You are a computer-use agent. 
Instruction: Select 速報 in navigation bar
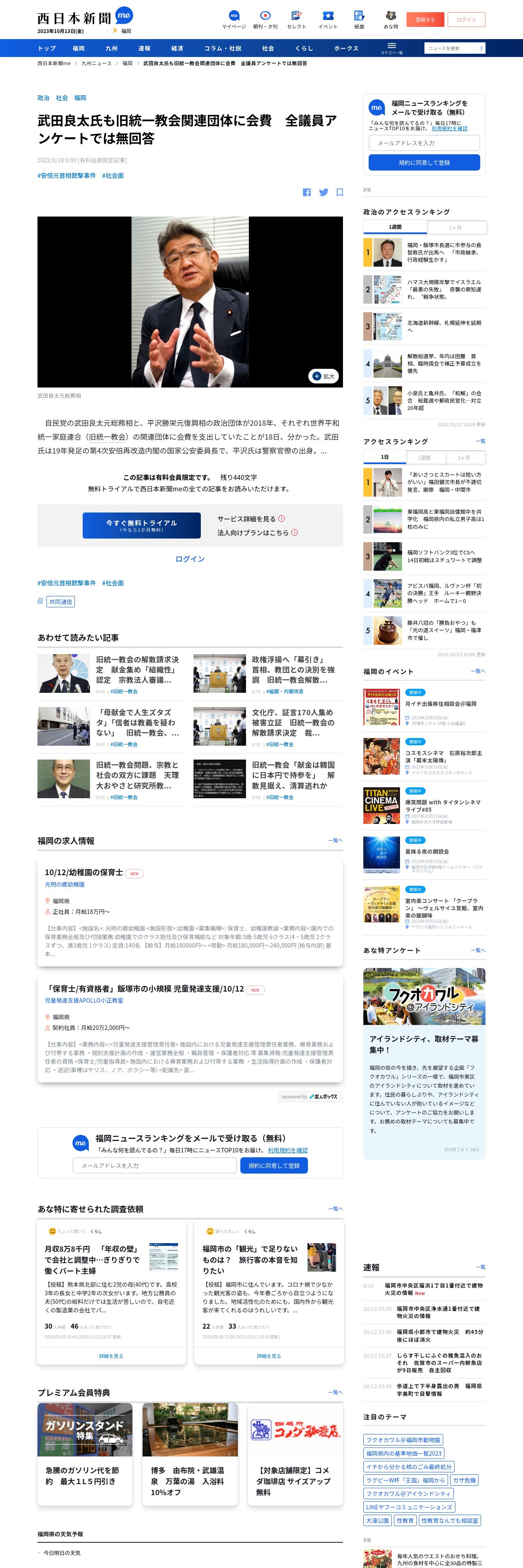point(144,48)
